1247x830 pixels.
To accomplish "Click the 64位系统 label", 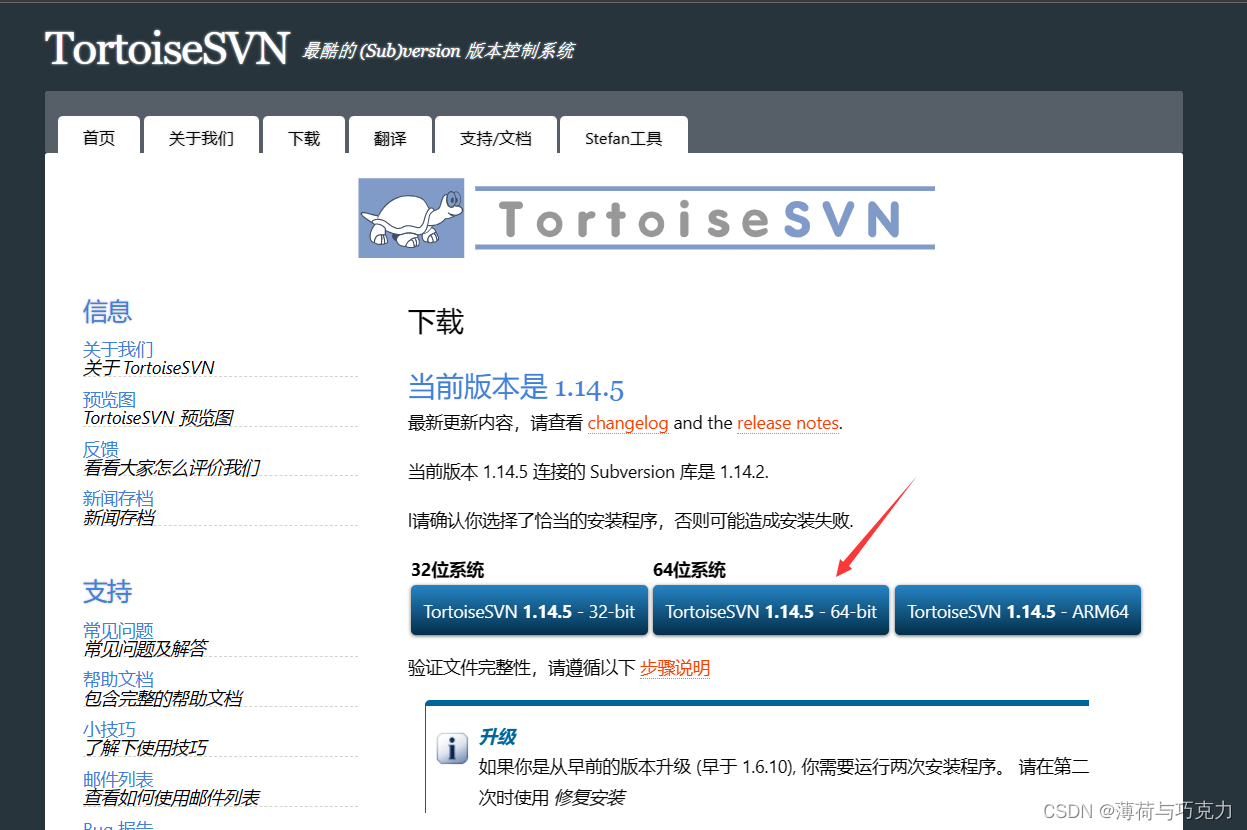I will (x=689, y=570).
